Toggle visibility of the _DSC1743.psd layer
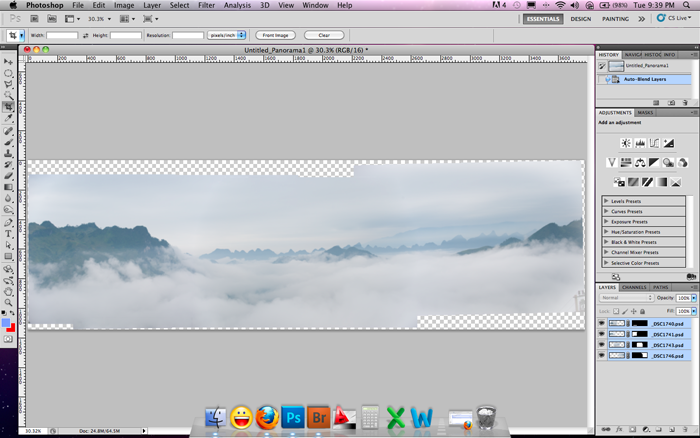700x438 pixels. [x=601, y=344]
